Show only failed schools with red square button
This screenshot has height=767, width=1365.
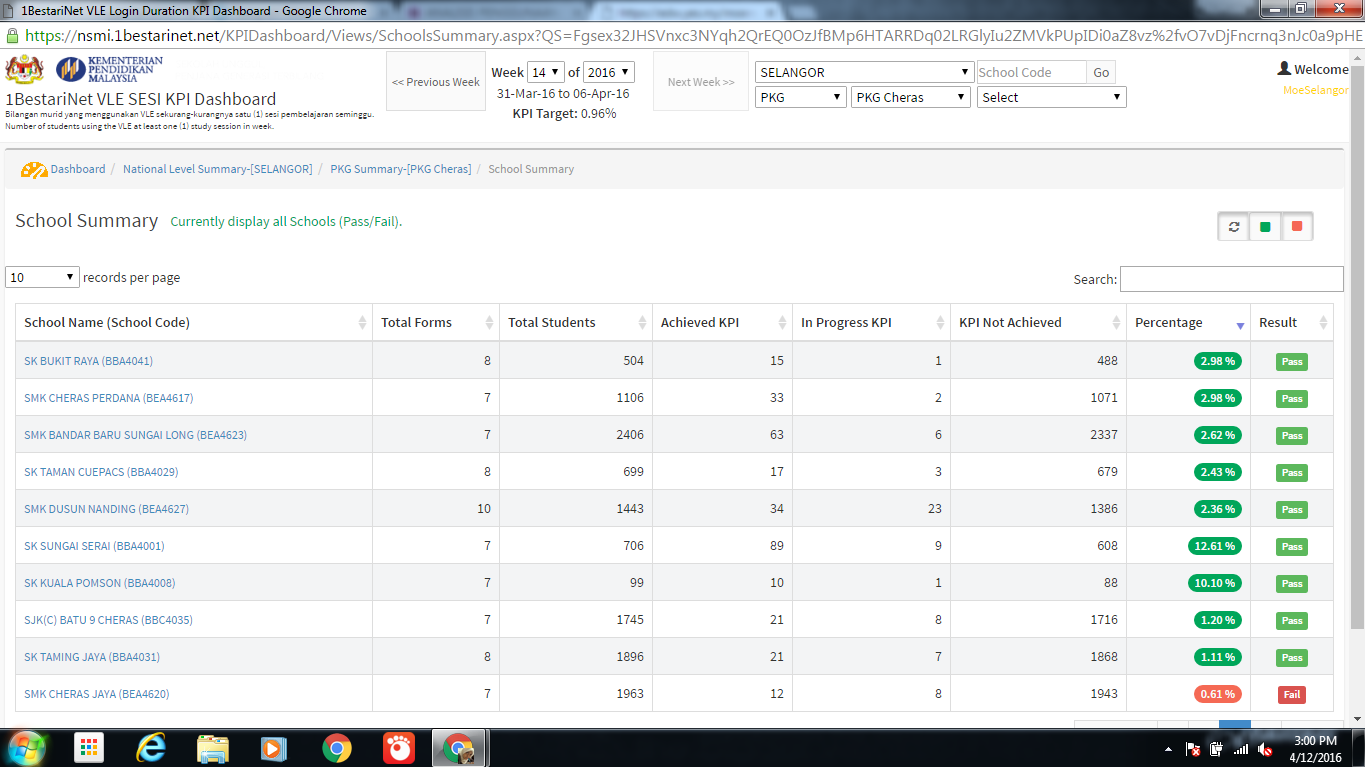[1297, 227]
